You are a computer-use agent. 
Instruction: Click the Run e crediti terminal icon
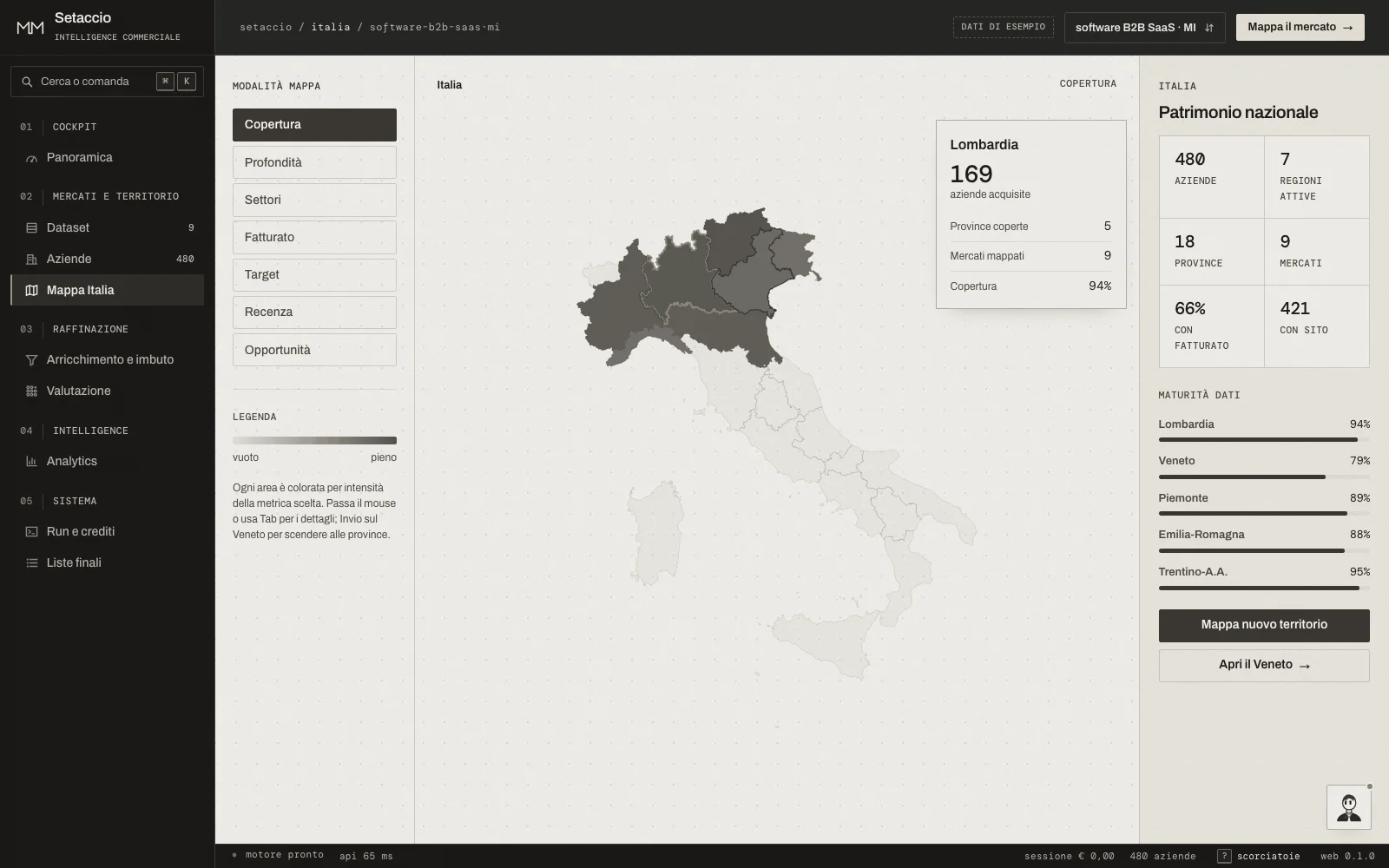(31, 532)
